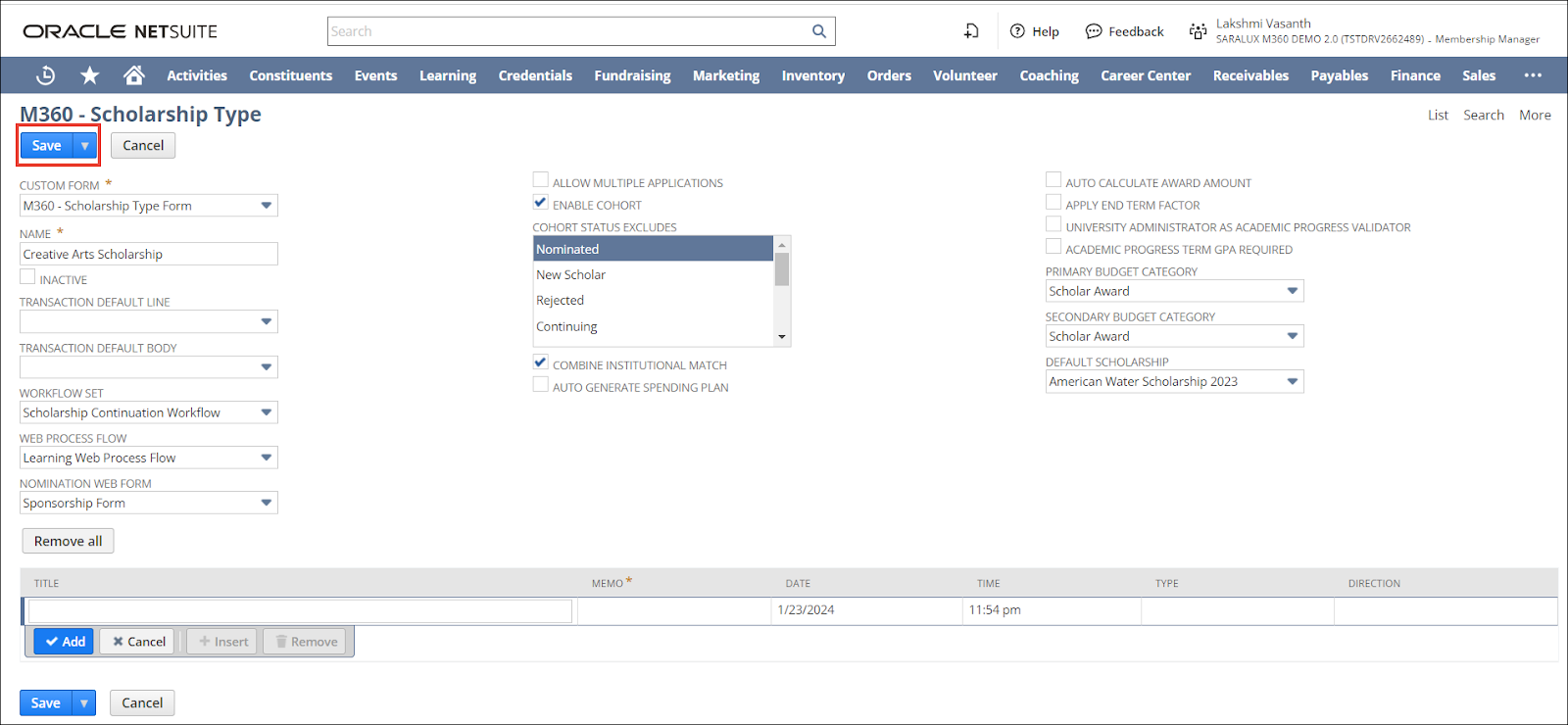Image resolution: width=1568 pixels, height=725 pixels.
Task: Click the Remove all button
Action: pyautogui.click(x=68, y=541)
